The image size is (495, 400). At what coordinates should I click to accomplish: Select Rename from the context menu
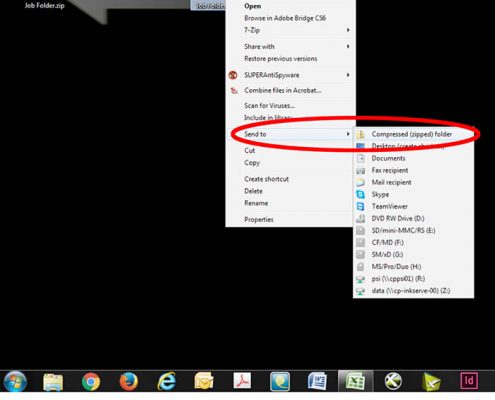click(256, 203)
